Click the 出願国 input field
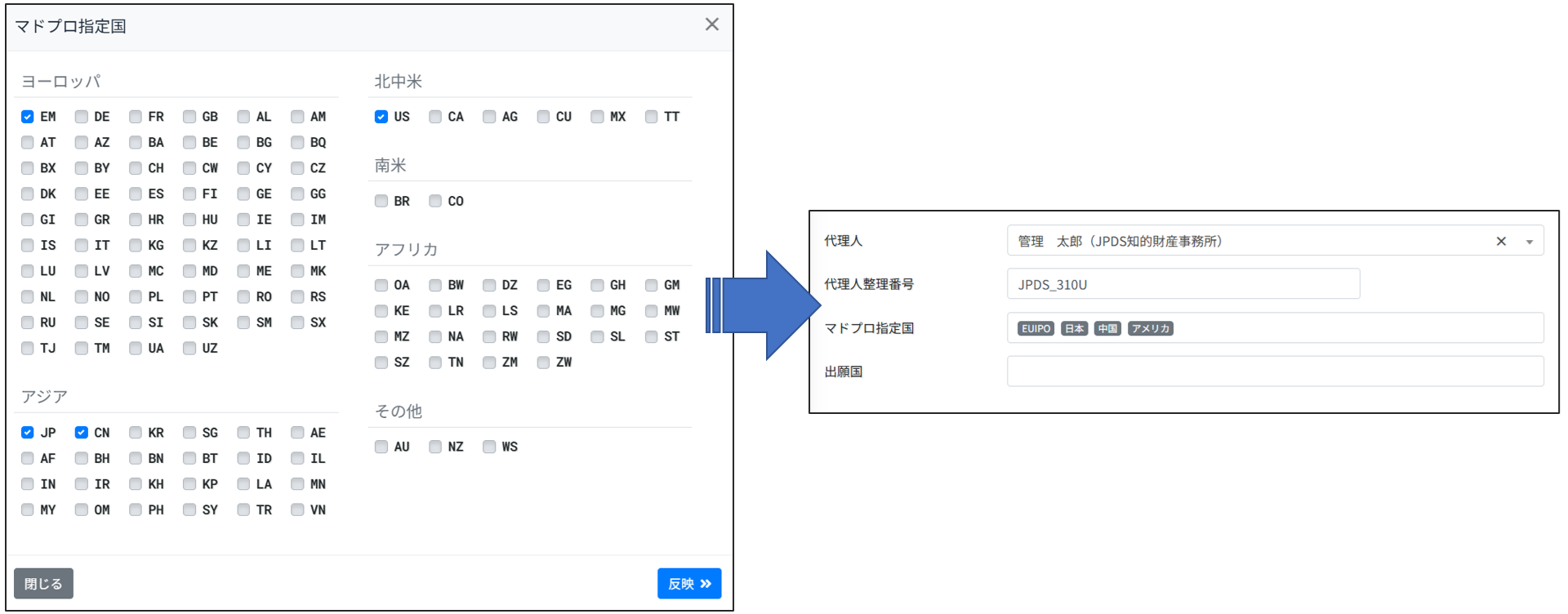The height and width of the screenshot is (614, 1568). pyautogui.click(x=1275, y=371)
